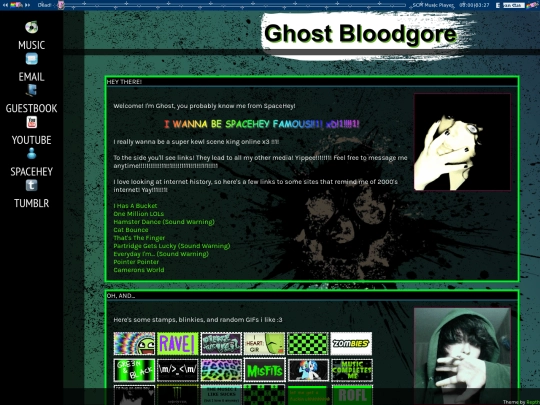540x405 pixels.
Task: Click the green checkerboard stamp beside Zombies
Action: [308, 343]
